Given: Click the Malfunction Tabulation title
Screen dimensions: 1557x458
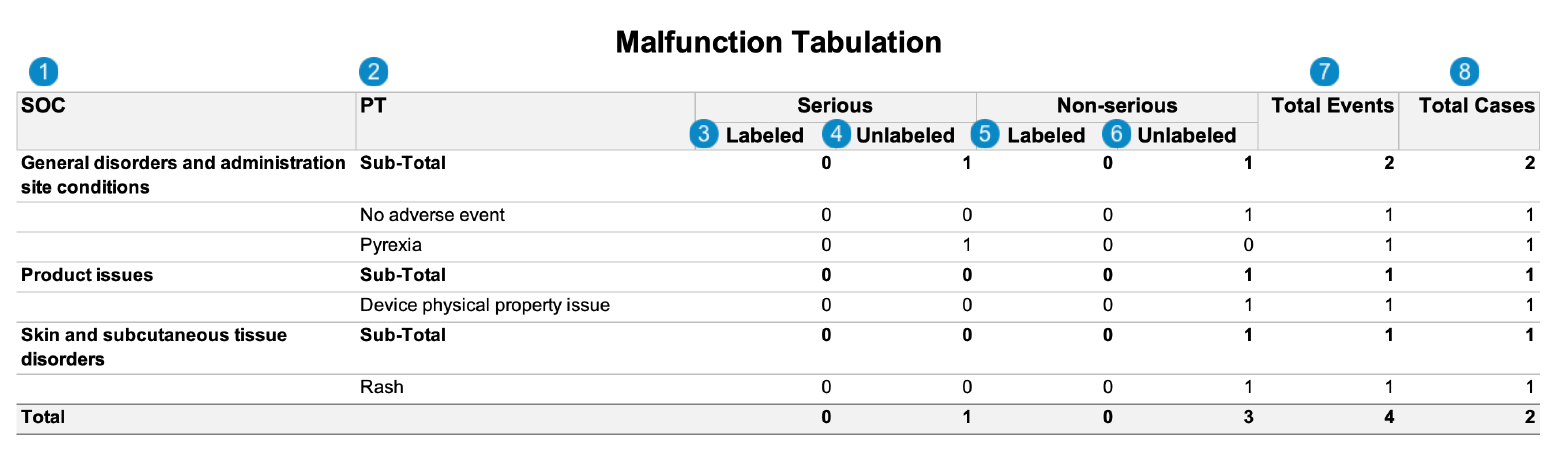Looking at the screenshot, I should 778,41.
